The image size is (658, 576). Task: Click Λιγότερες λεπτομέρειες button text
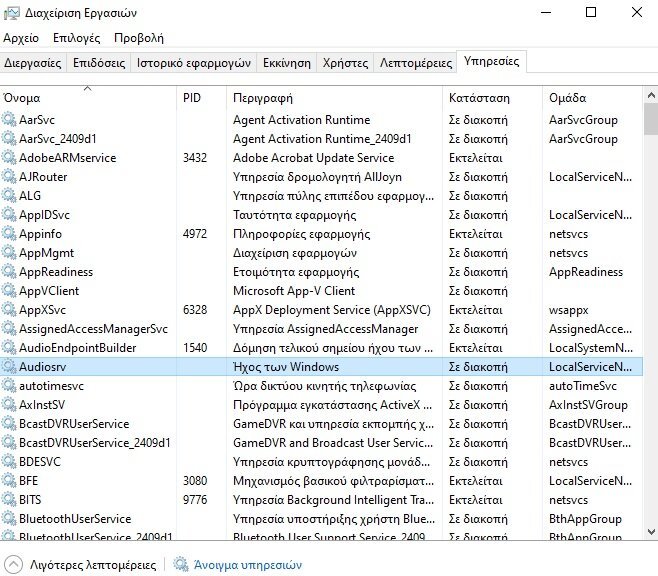click(x=93, y=565)
